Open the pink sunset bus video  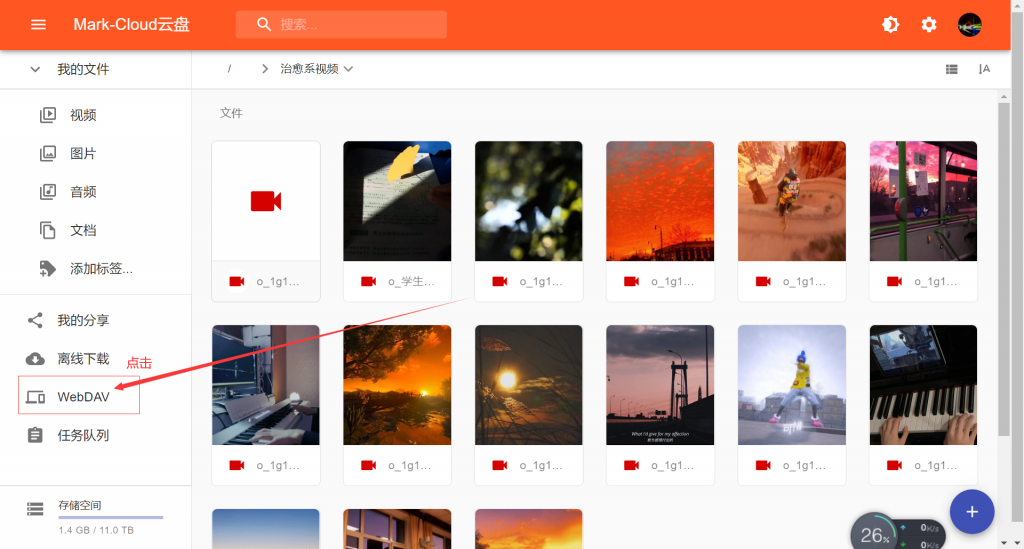click(x=923, y=201)
